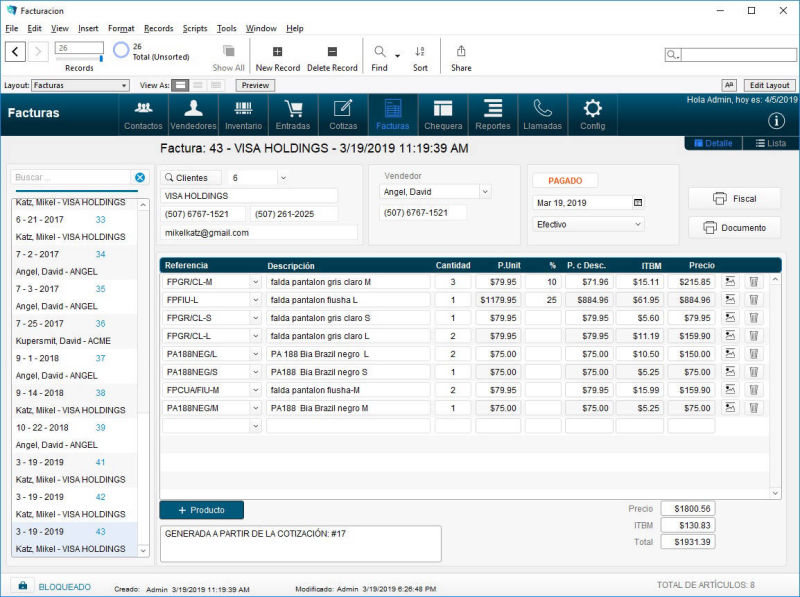Open the Reportes module
Screen dimensions: 800x597
tap(493, 115)
